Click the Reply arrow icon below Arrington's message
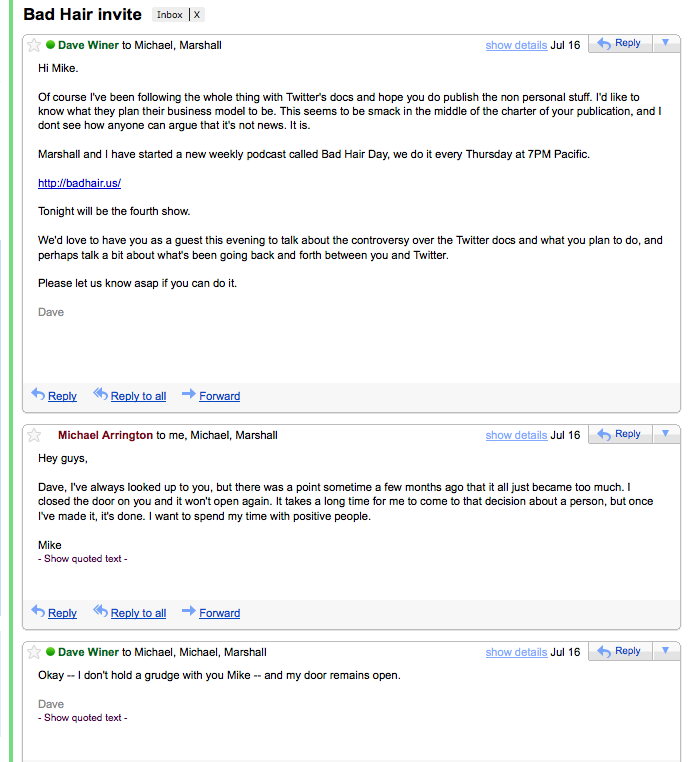 (38, 612)
